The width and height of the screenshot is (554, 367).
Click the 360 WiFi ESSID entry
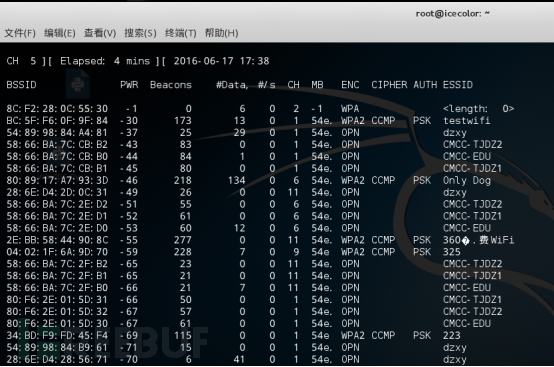[x=478, y=240]
